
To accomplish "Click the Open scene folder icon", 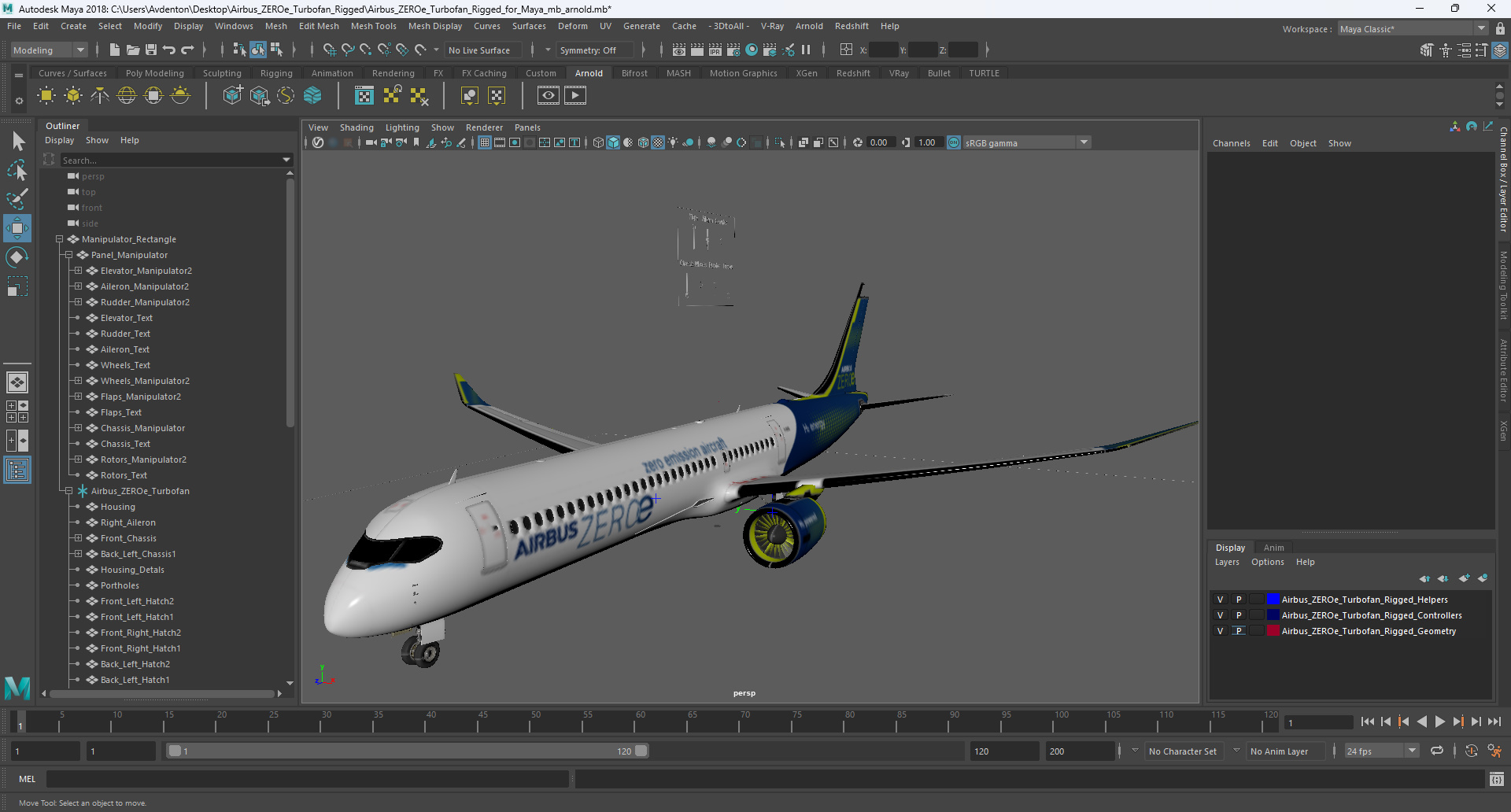I will [133, 50].
